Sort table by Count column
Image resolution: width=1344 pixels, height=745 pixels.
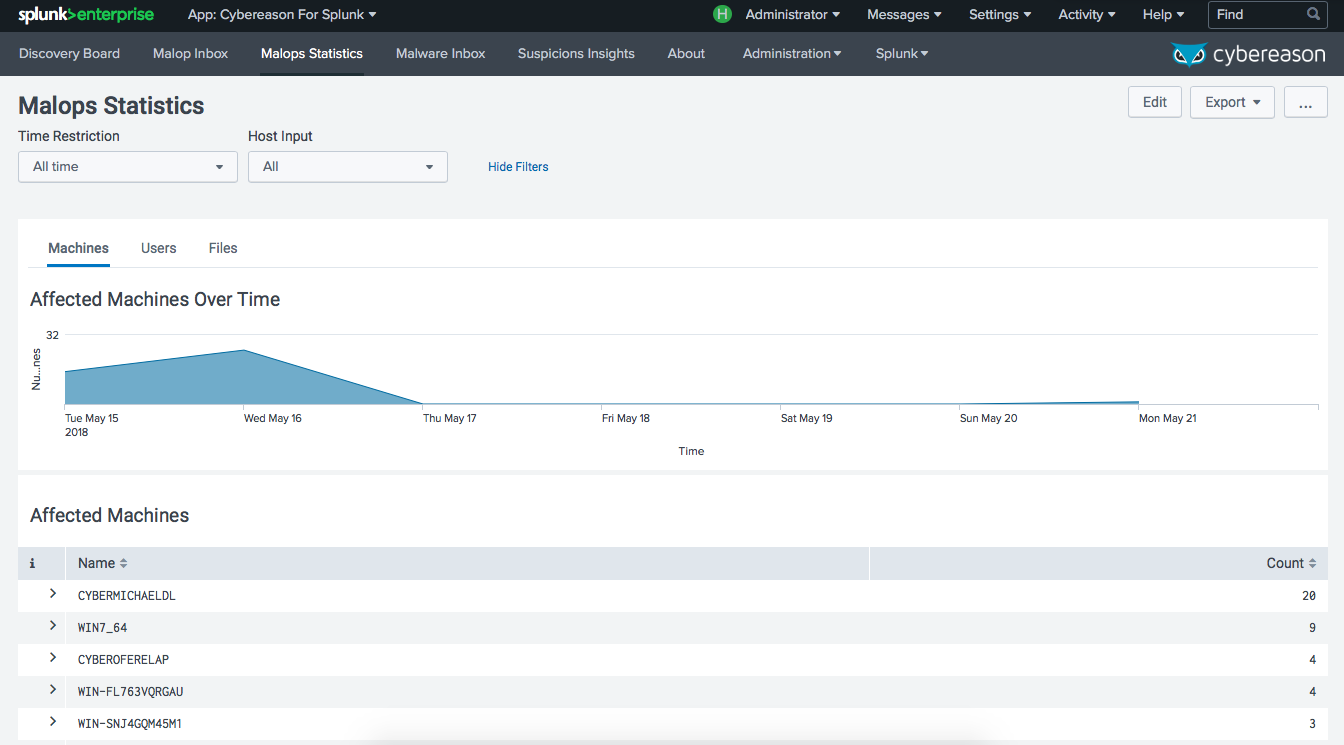1291,563
